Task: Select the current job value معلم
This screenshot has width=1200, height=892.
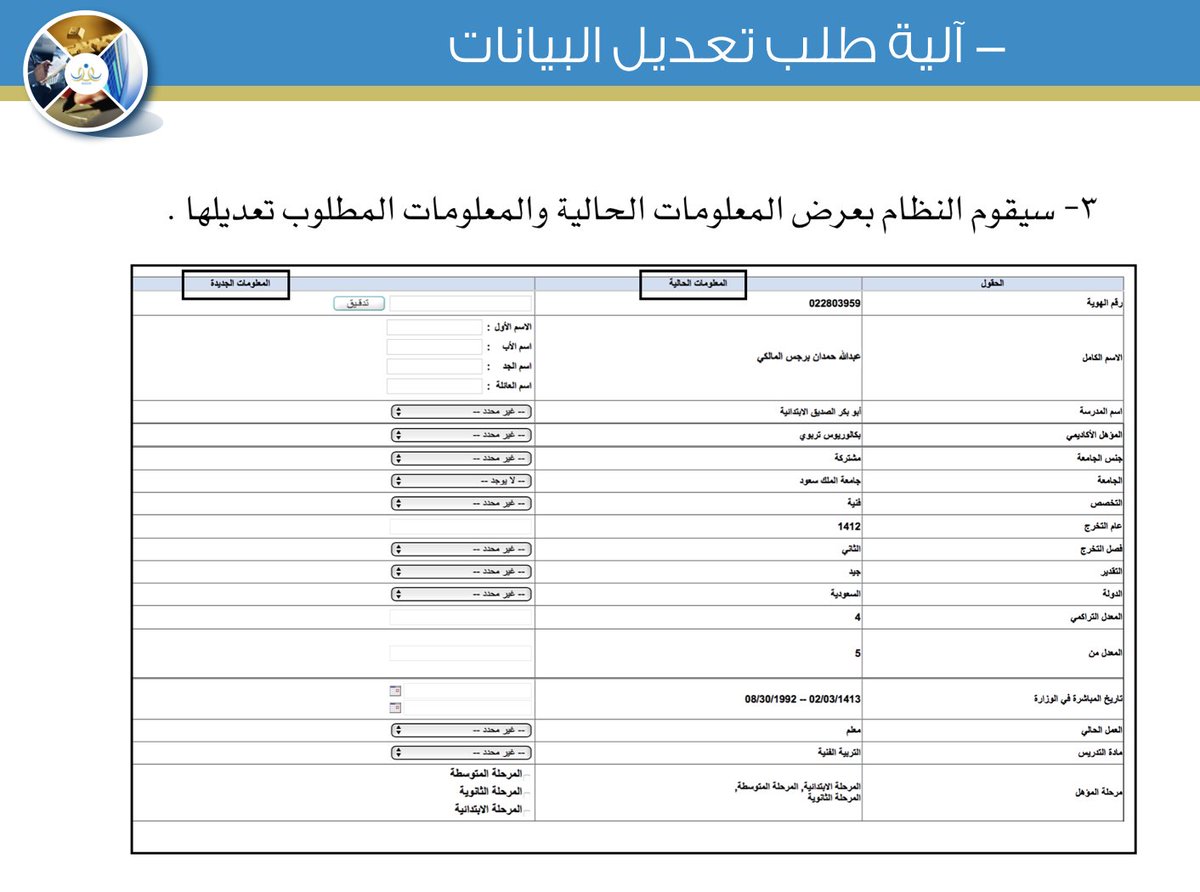Action: [854, 730]
